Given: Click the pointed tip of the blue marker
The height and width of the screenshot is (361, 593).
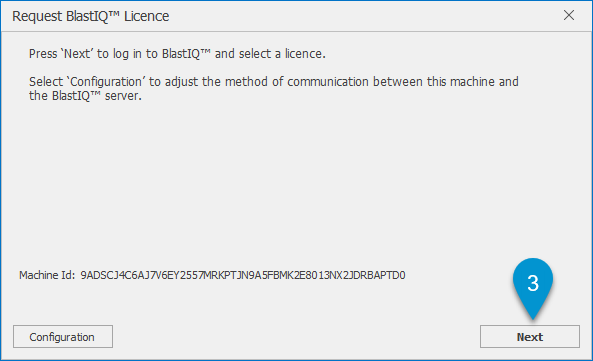Looking at the screenshot, I should (x=533, y=317).
